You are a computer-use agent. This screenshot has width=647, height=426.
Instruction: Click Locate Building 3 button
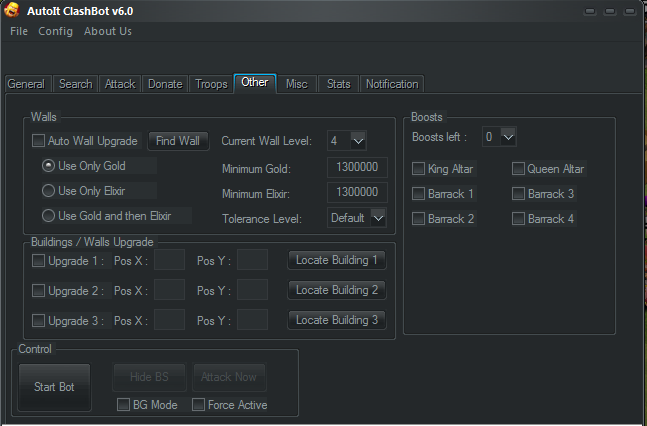(337, 320)
